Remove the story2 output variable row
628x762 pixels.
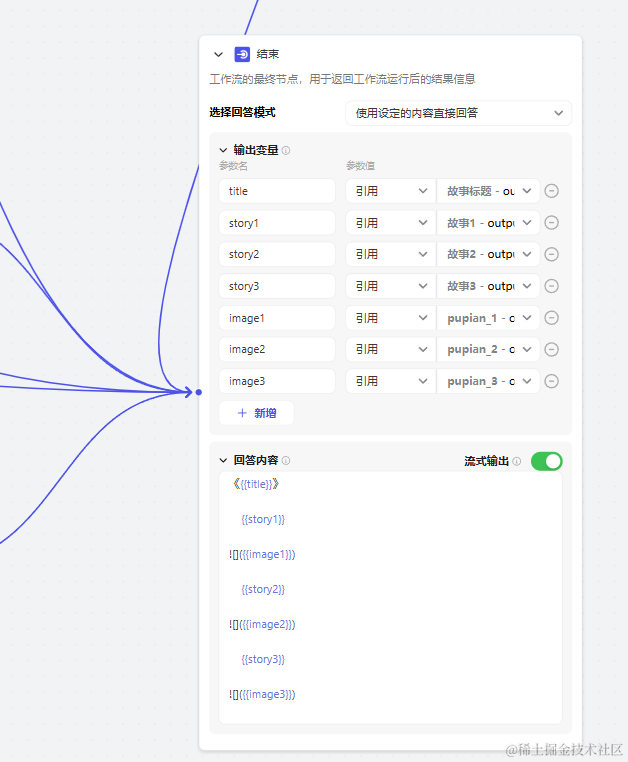tap(551, 254)
